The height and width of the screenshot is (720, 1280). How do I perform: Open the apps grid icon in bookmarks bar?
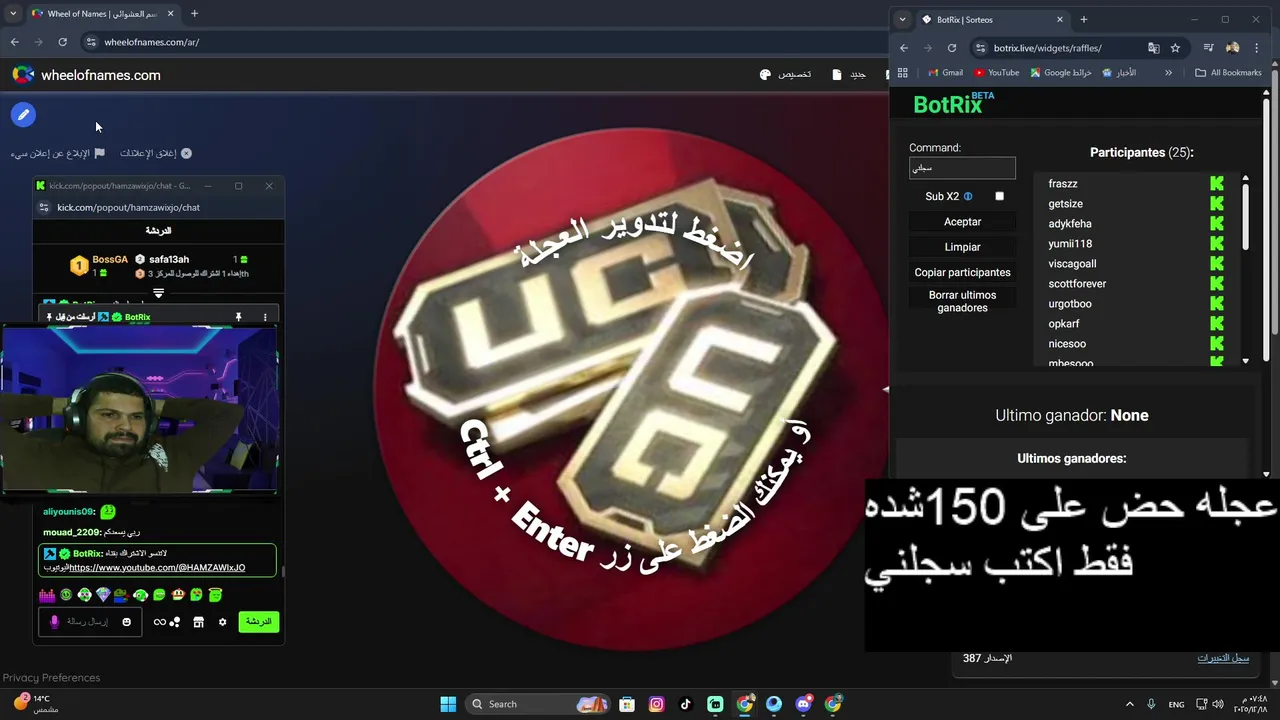(903, 72)
